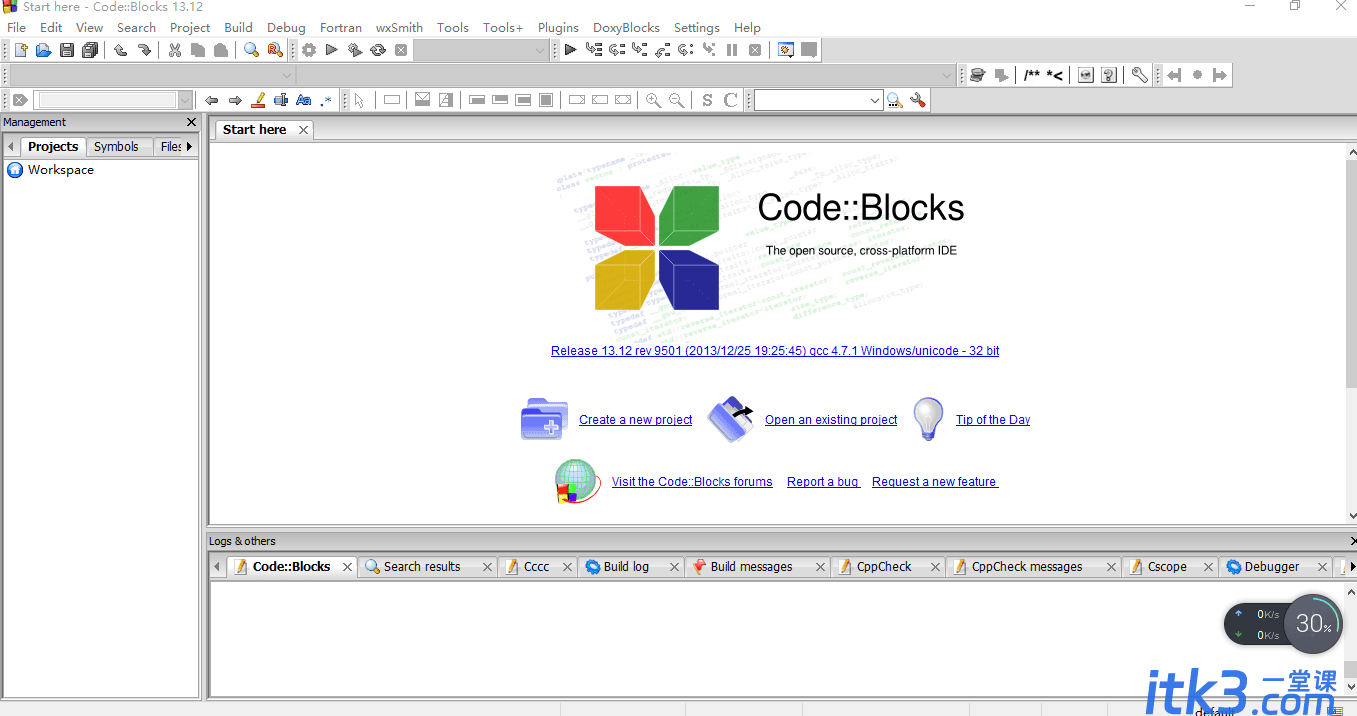This screenshot has width=1357, height=716.
Task: Click the Build and run icon
Action: click(x=355, y=50)
